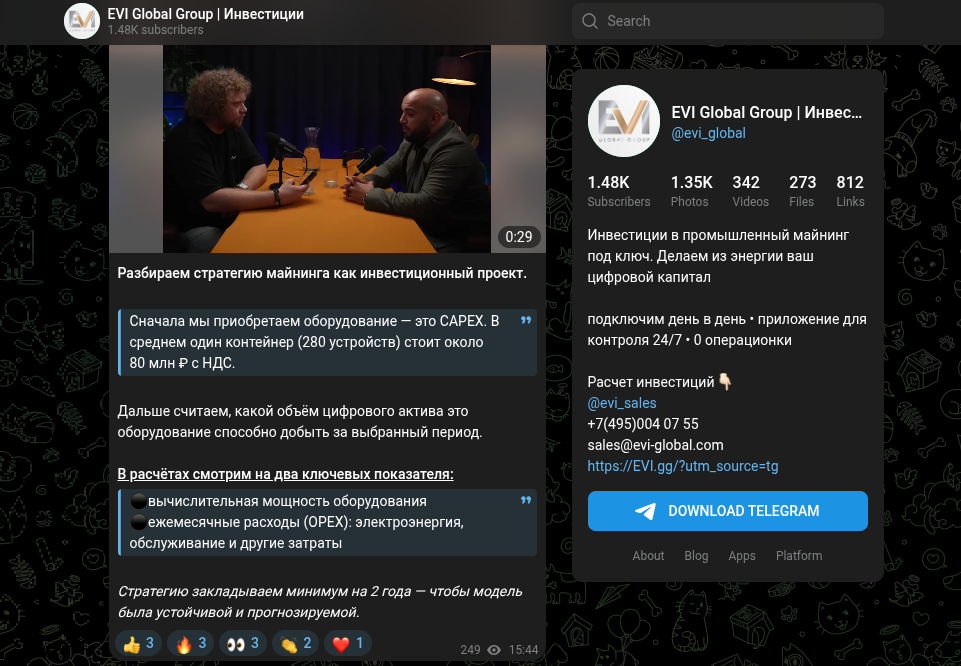Click the italic text 'Стратегию закладываем минимум на 2 года'
961x666 pixels.
[320, 602]
